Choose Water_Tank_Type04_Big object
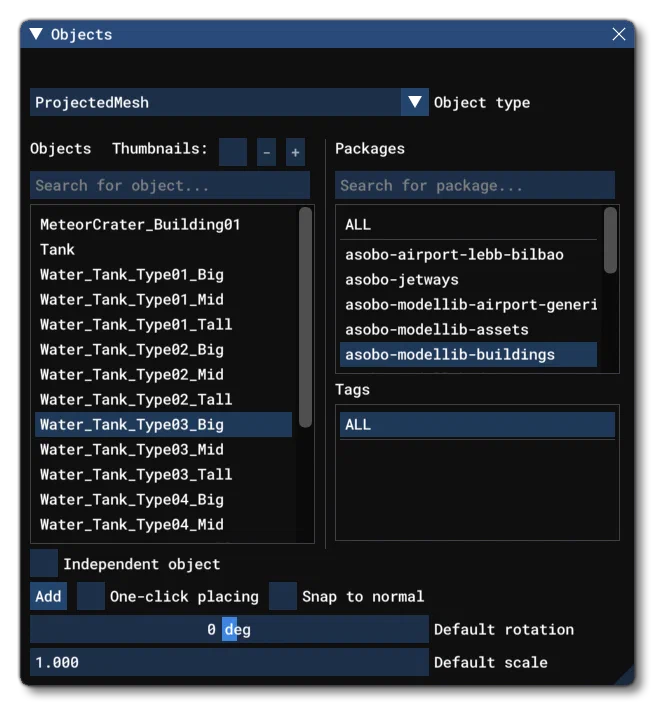The height and width of the screenshot is (706, 655). point(163,499)
